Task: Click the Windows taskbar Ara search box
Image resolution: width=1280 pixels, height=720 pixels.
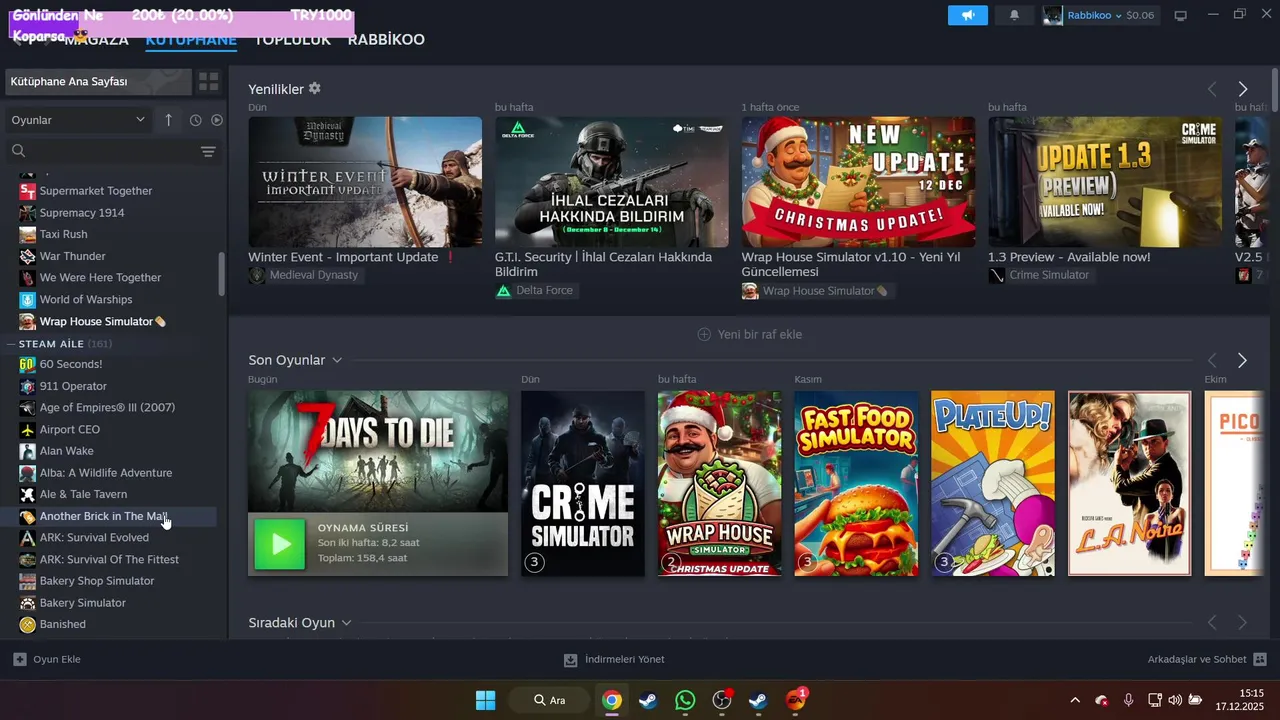Action: (549, 700)
